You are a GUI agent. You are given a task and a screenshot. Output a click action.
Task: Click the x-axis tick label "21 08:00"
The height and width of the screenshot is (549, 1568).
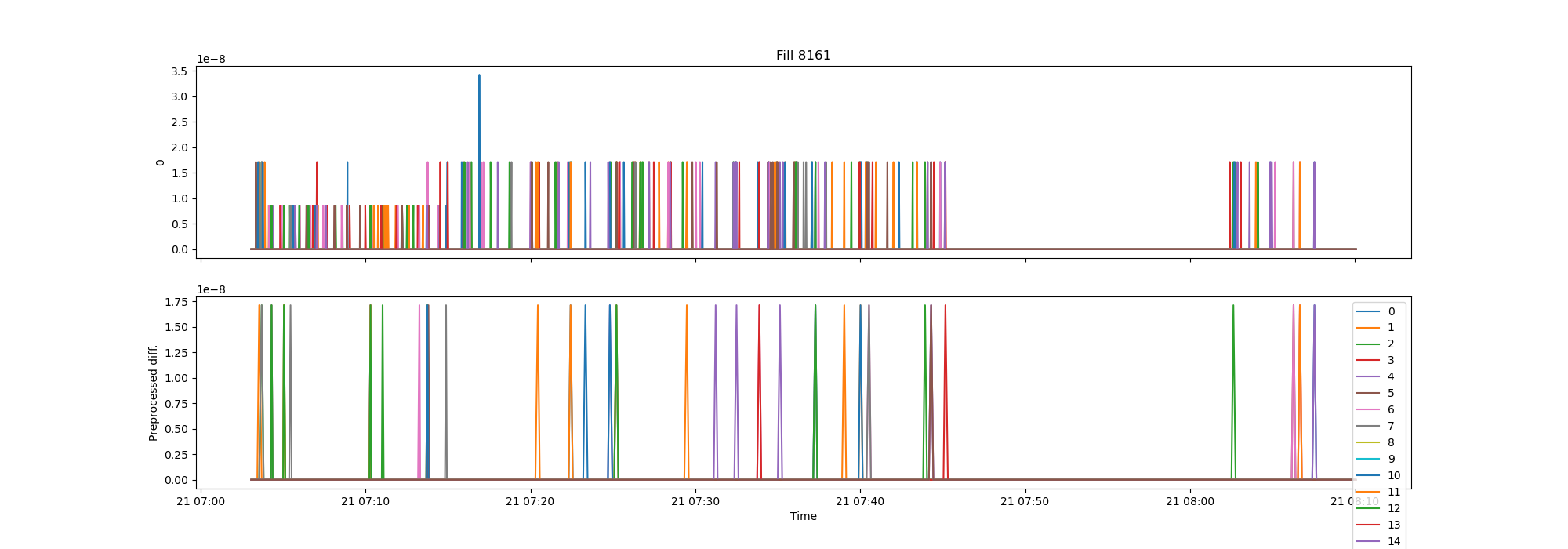click(1190, 501)
